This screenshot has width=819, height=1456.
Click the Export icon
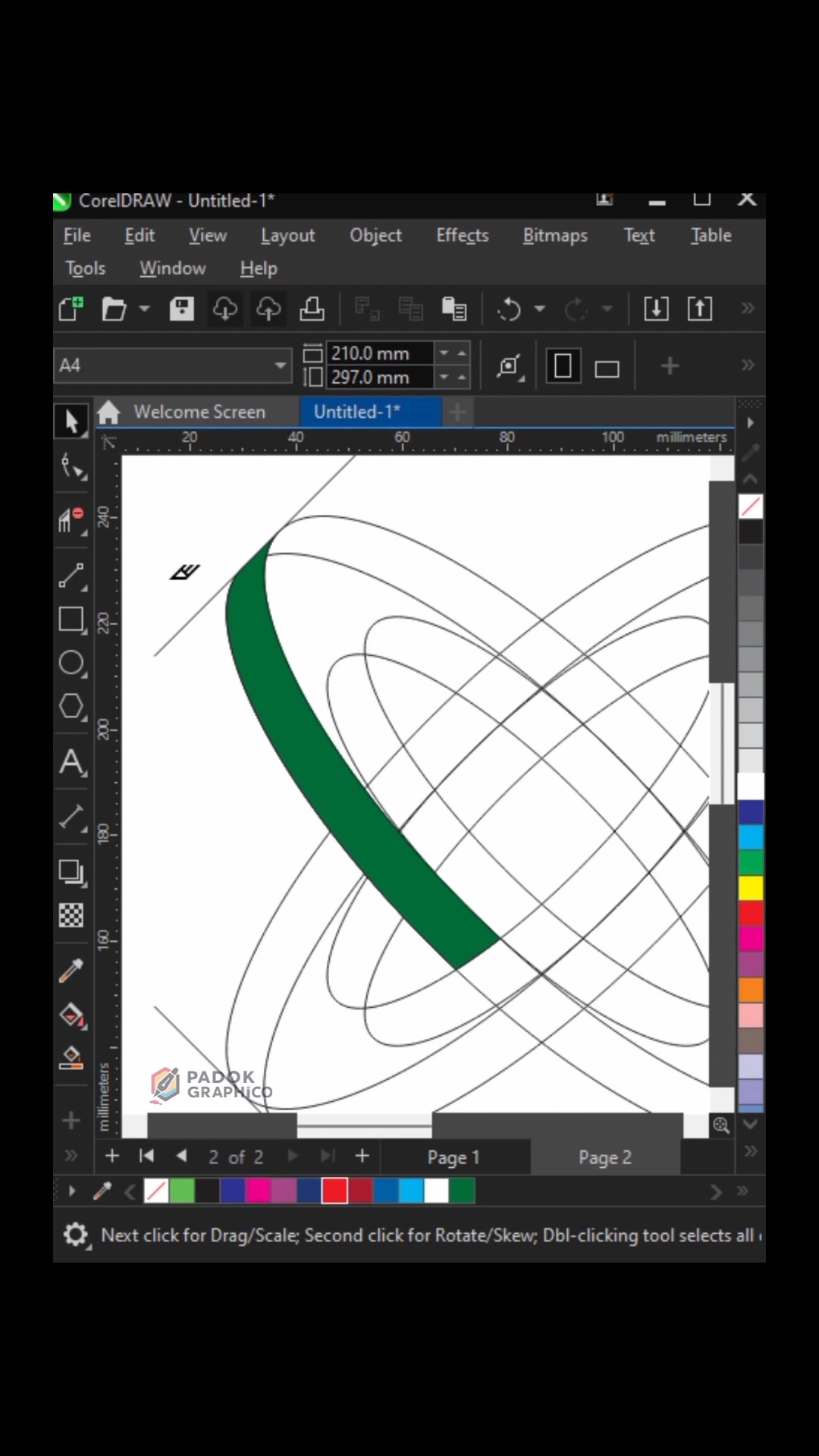699,309
